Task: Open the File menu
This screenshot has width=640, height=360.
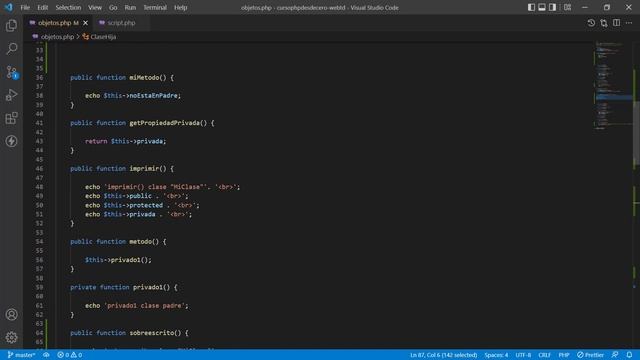Action: (25, 7)
